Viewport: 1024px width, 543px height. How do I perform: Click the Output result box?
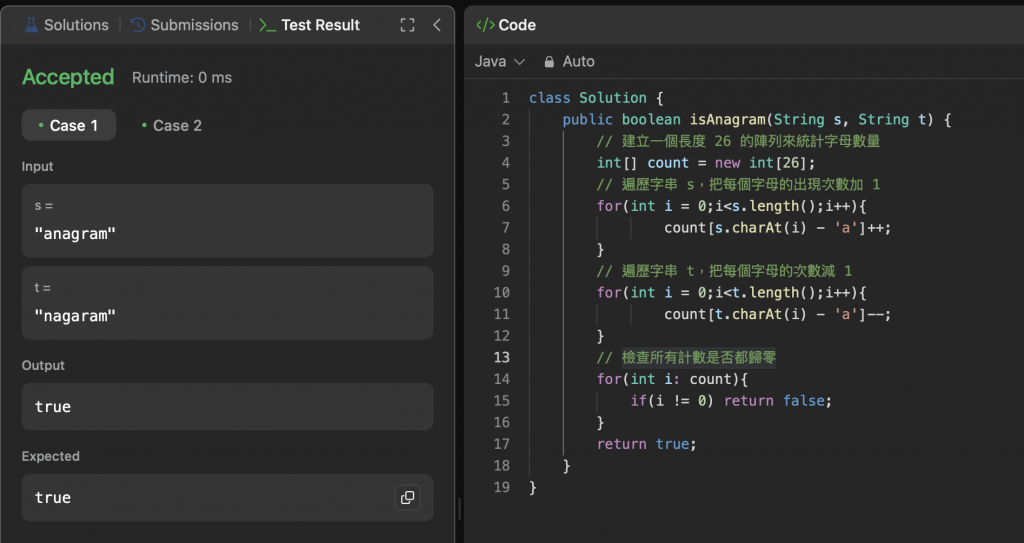pyautogui.click(x=227, y=407)
